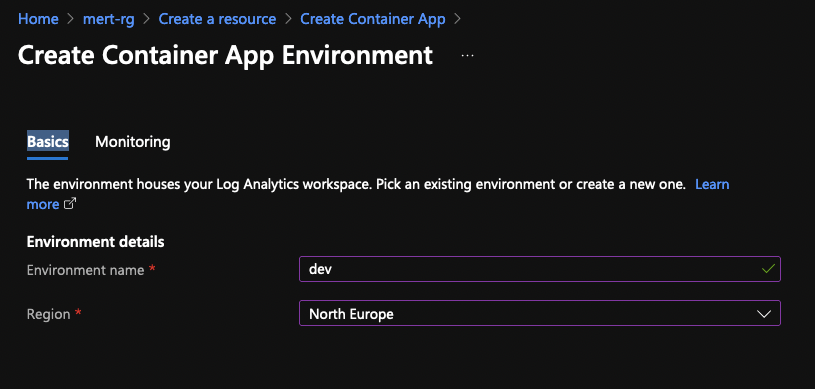Return to Create Container App breadcrumb
The image size is (815, 389).
373,19
